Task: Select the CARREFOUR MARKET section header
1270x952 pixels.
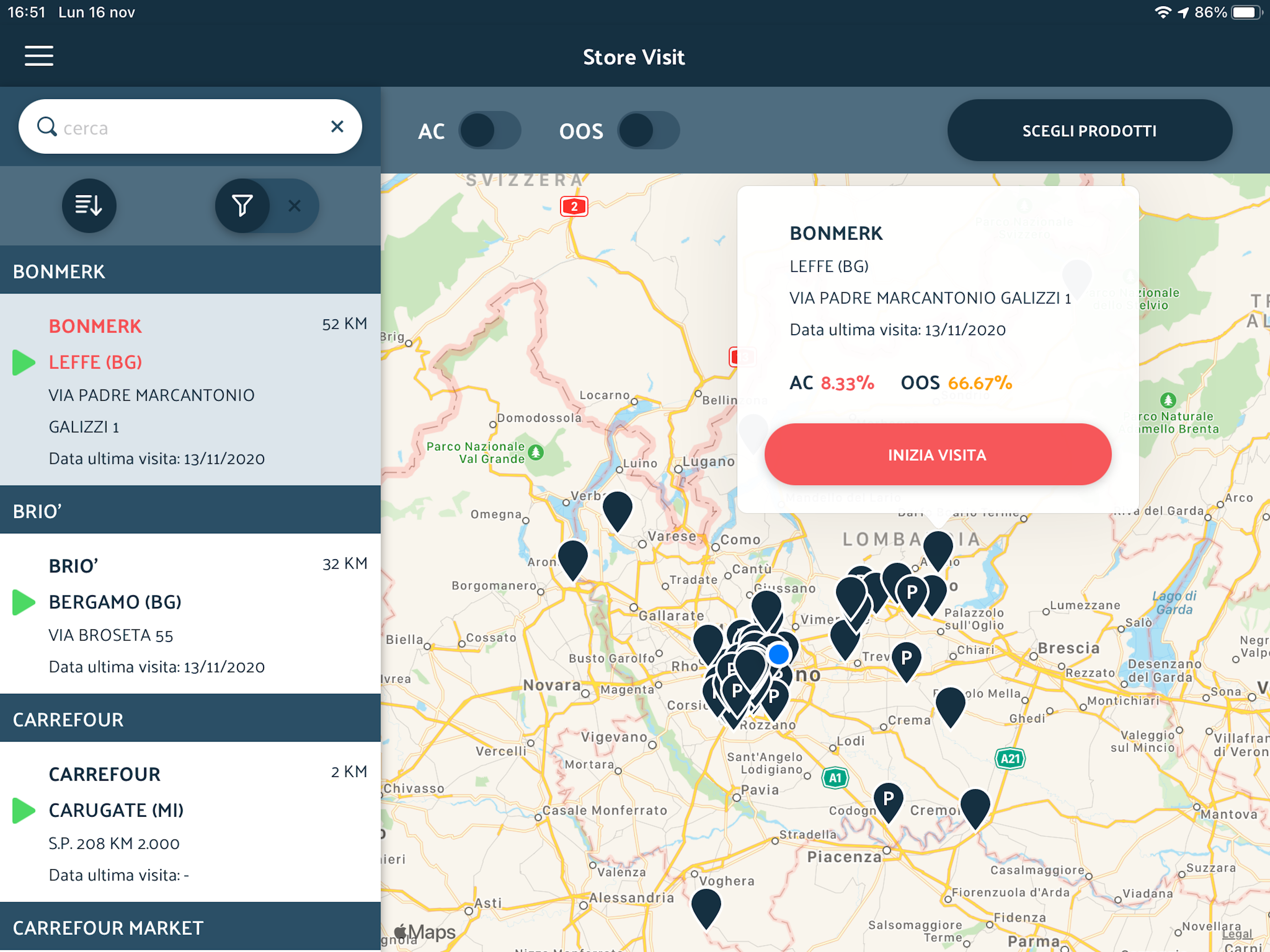Action: pos(190,927)
